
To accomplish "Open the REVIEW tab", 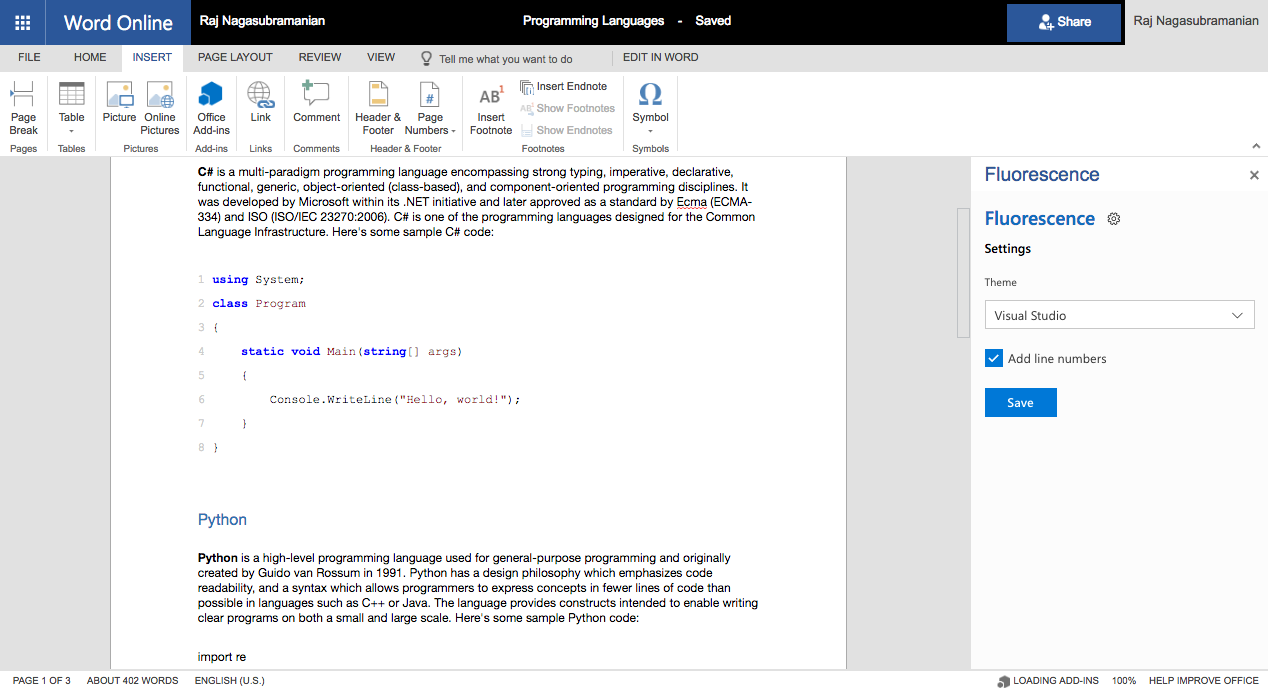I will (x=320, y=58).
